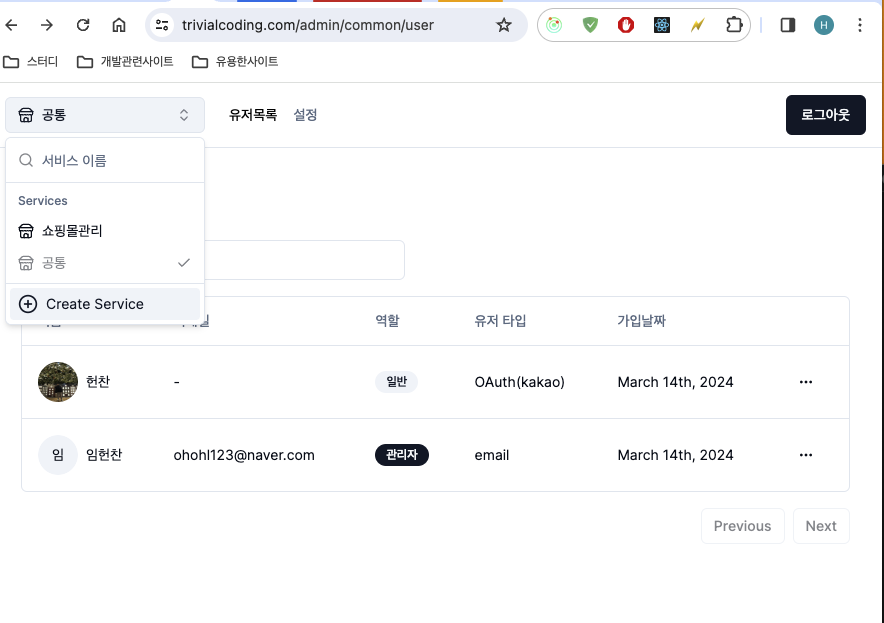
Task: Open the browser extensions puzzle icon
Action: click(734, 25)
